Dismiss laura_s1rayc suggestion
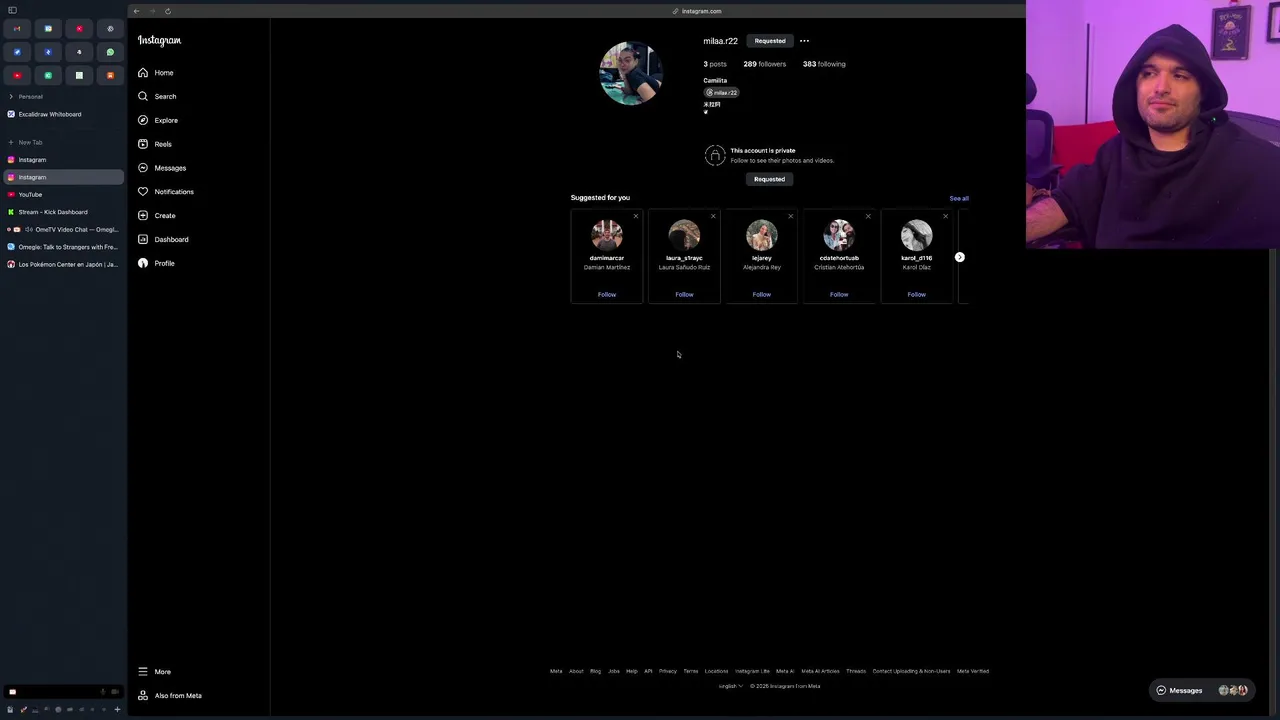The height and width of the screenshot is (720, 1280). (713, 217)
